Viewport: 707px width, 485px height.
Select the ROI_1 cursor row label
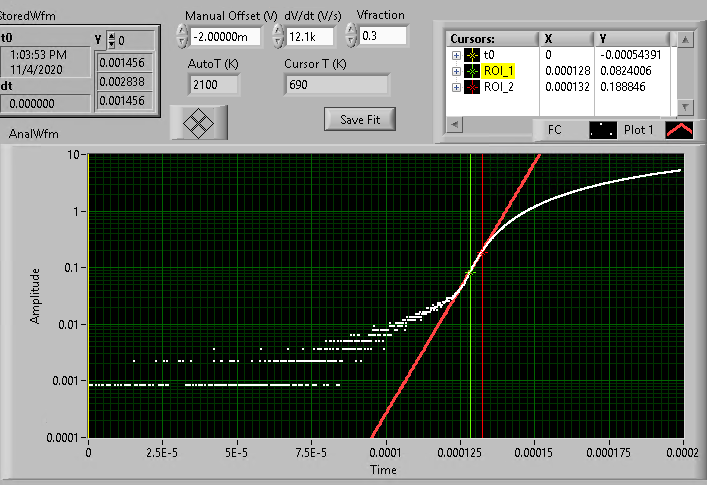click(x=501, y=71)
